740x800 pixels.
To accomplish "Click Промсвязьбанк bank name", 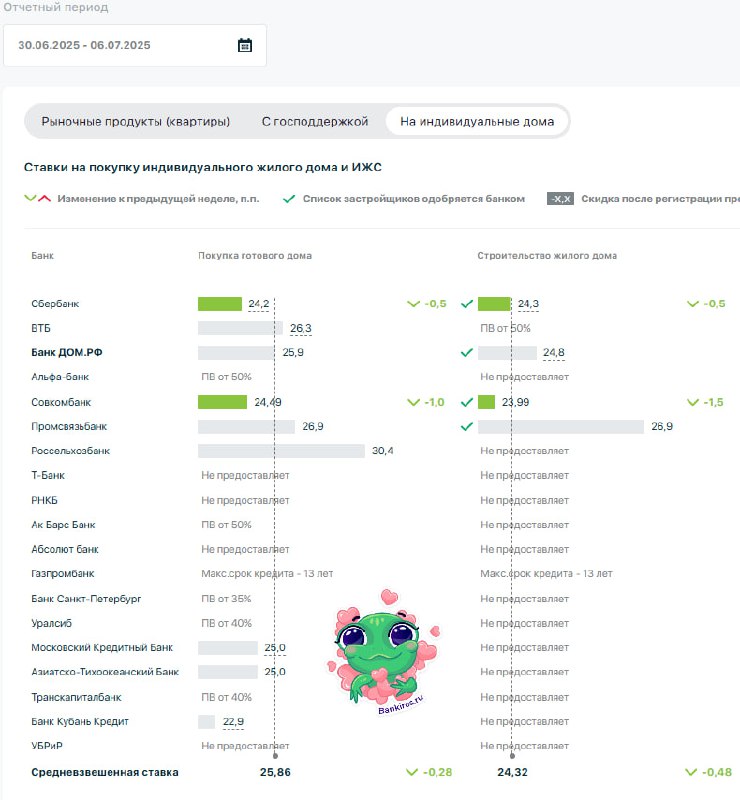I will point(69,427).
